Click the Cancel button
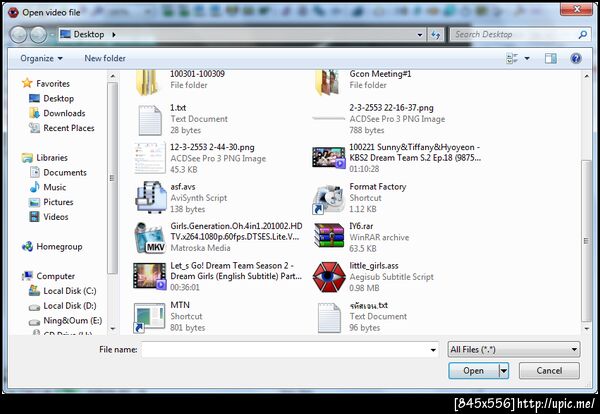Viewport: 600px width, 414px height. pyautogui.click(x=549, y=371)
